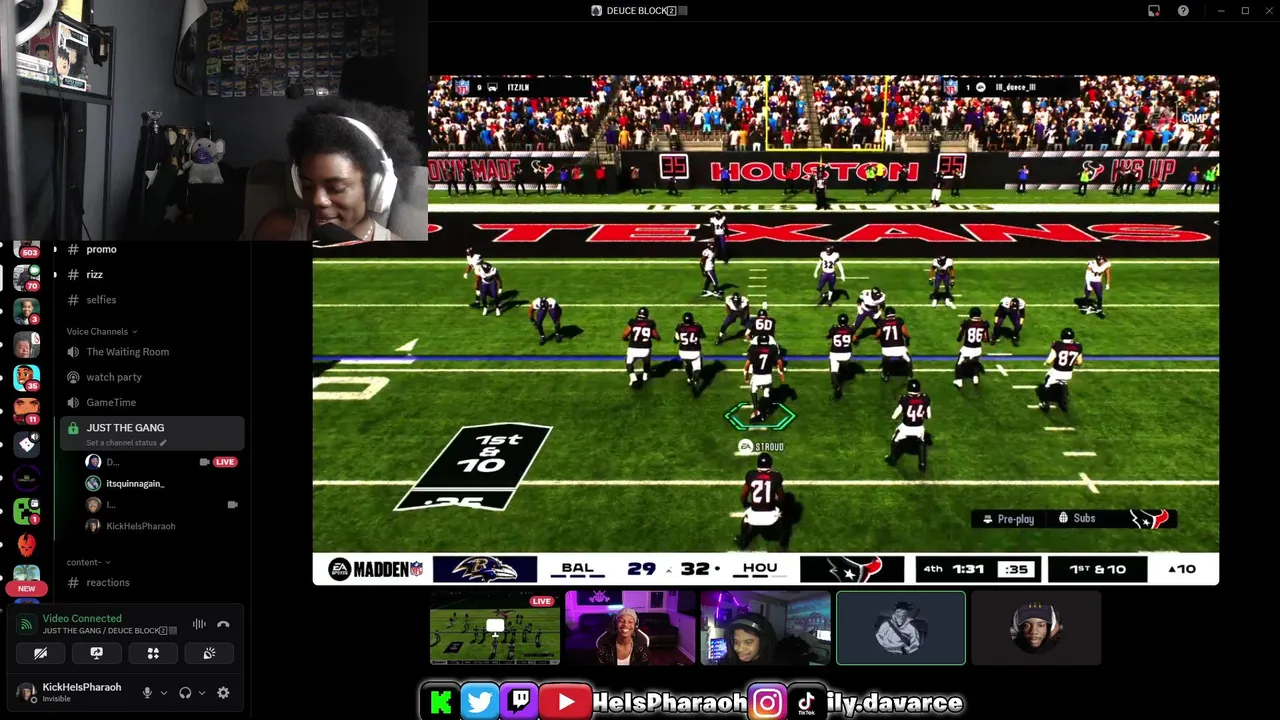
Task: Select the smiling person's purple-room video tile
Action: [x=630, y=628]
